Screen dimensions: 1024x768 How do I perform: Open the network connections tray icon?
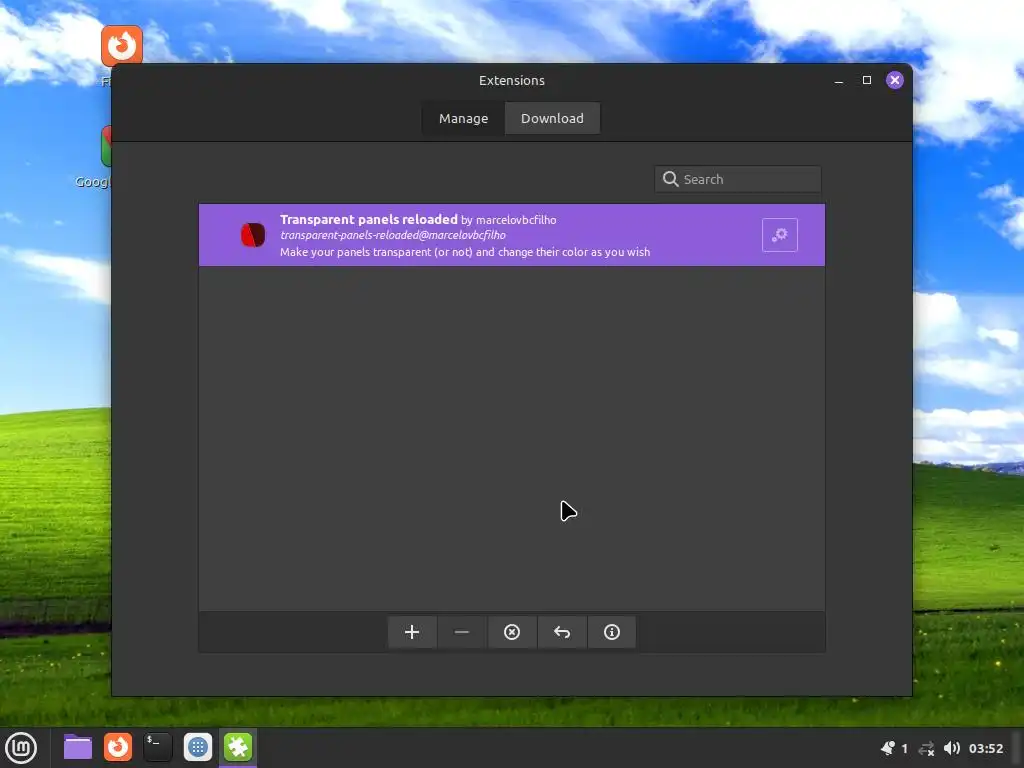(x=926, y=748)
